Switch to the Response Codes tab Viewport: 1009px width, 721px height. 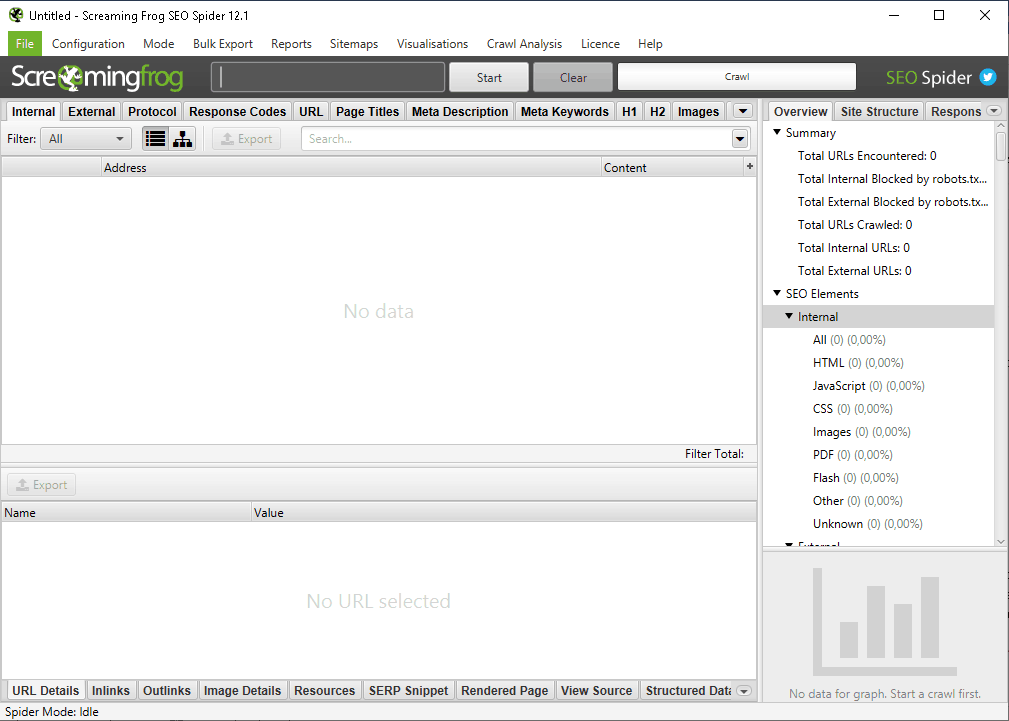point(237,111)
